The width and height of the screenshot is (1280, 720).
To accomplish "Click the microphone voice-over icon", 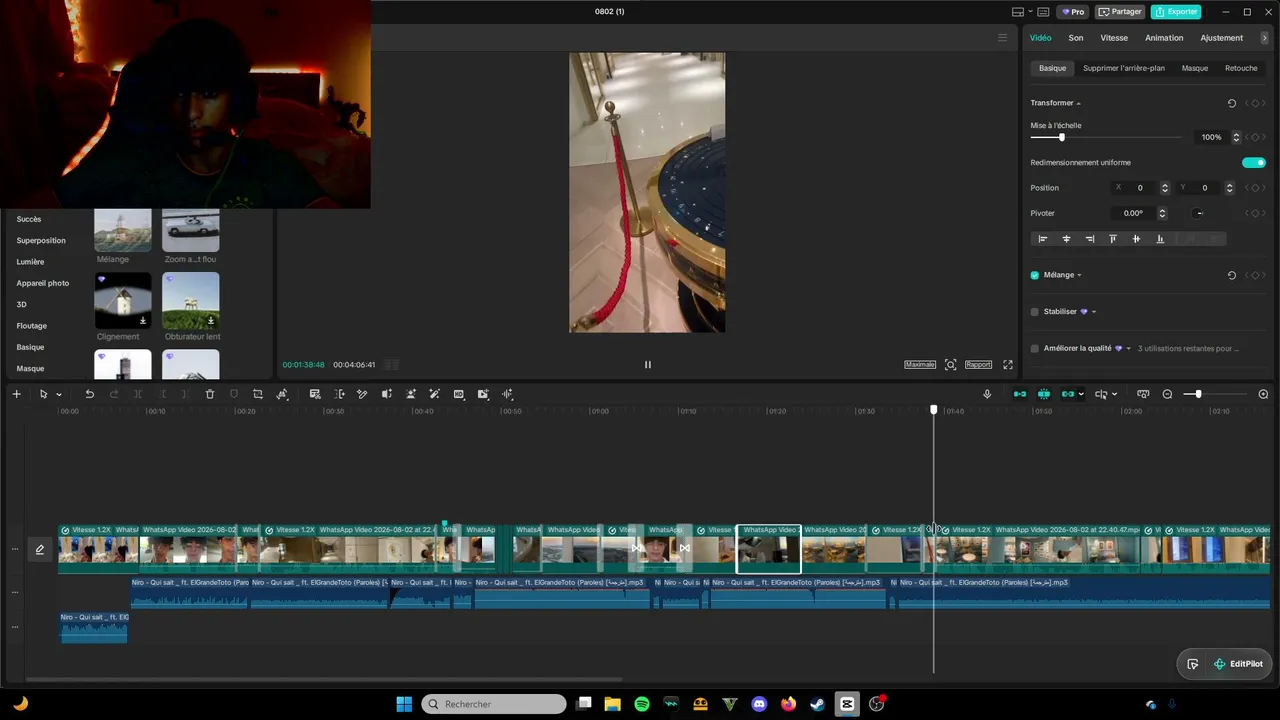I will [987, 394].
